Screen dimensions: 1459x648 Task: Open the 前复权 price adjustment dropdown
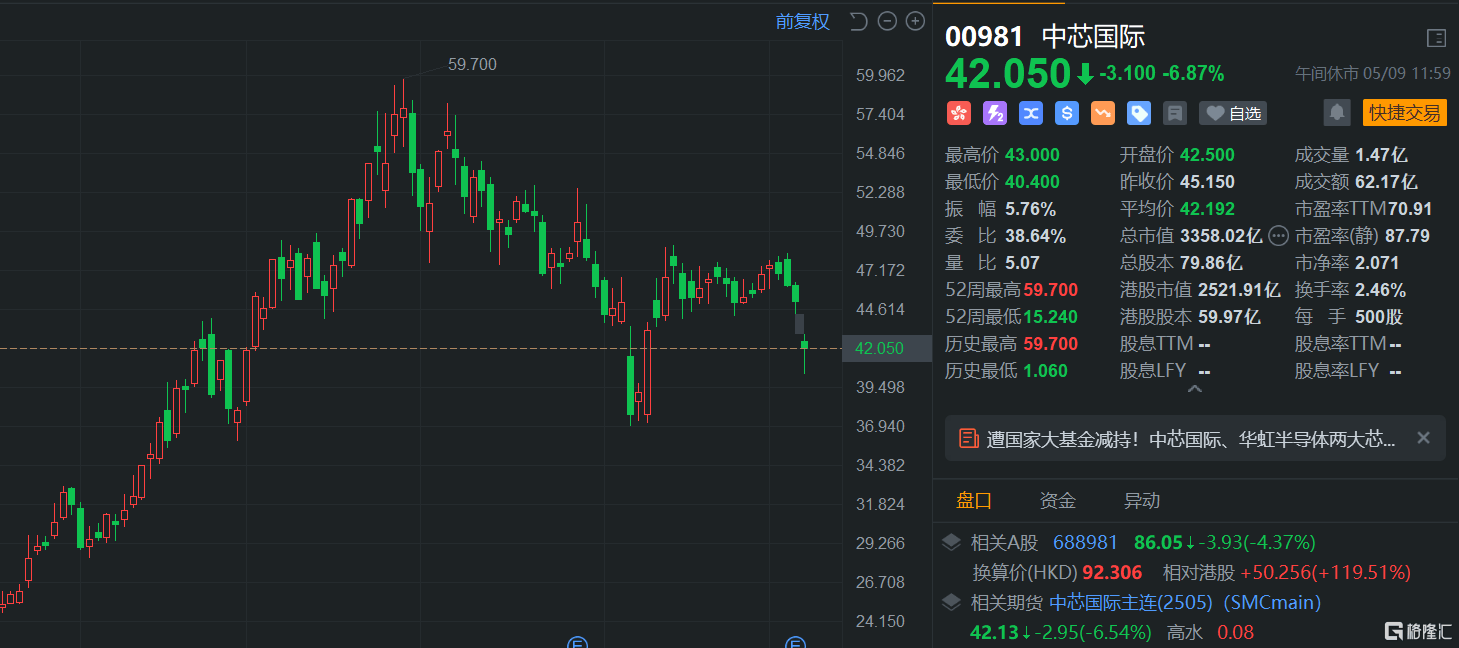(x=802, y=21)
